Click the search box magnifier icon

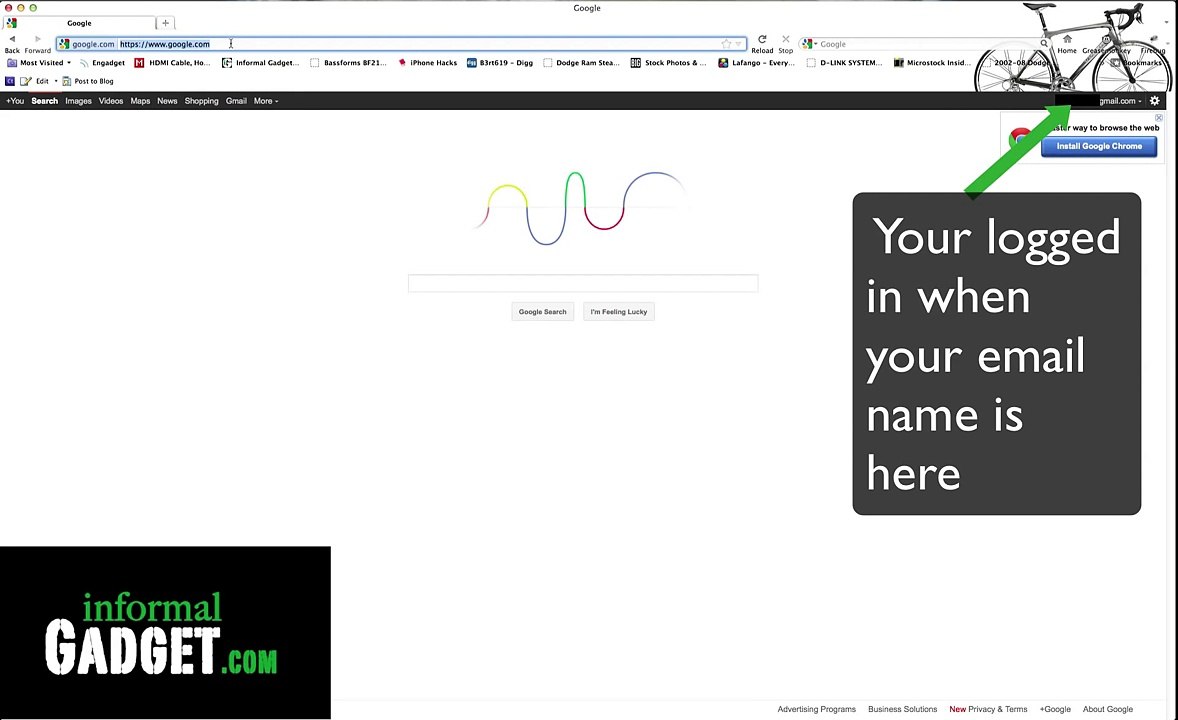(1044, 44)
